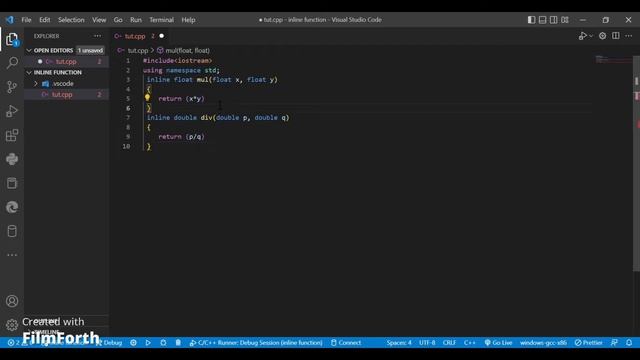Screen dimensions: 640x360
Task: Click the status bar run play icon
Action: click(x=148, y=343)
